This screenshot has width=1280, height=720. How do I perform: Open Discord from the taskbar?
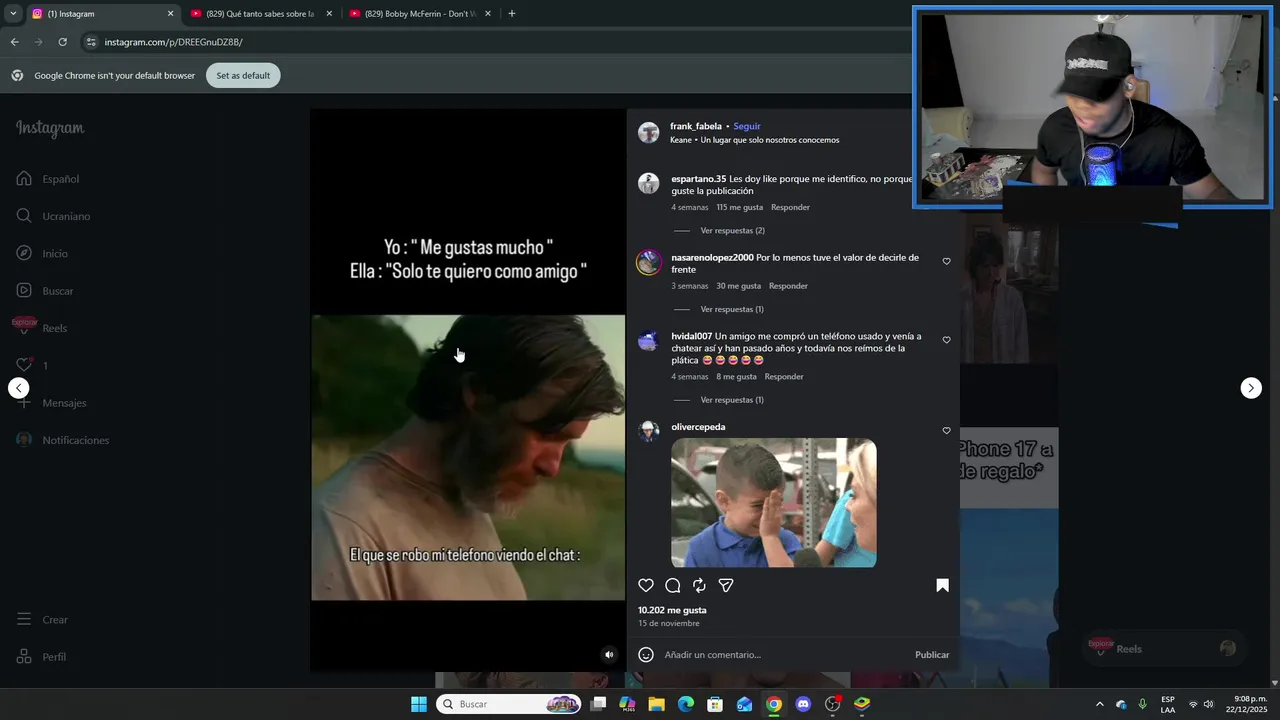[803, 704]
